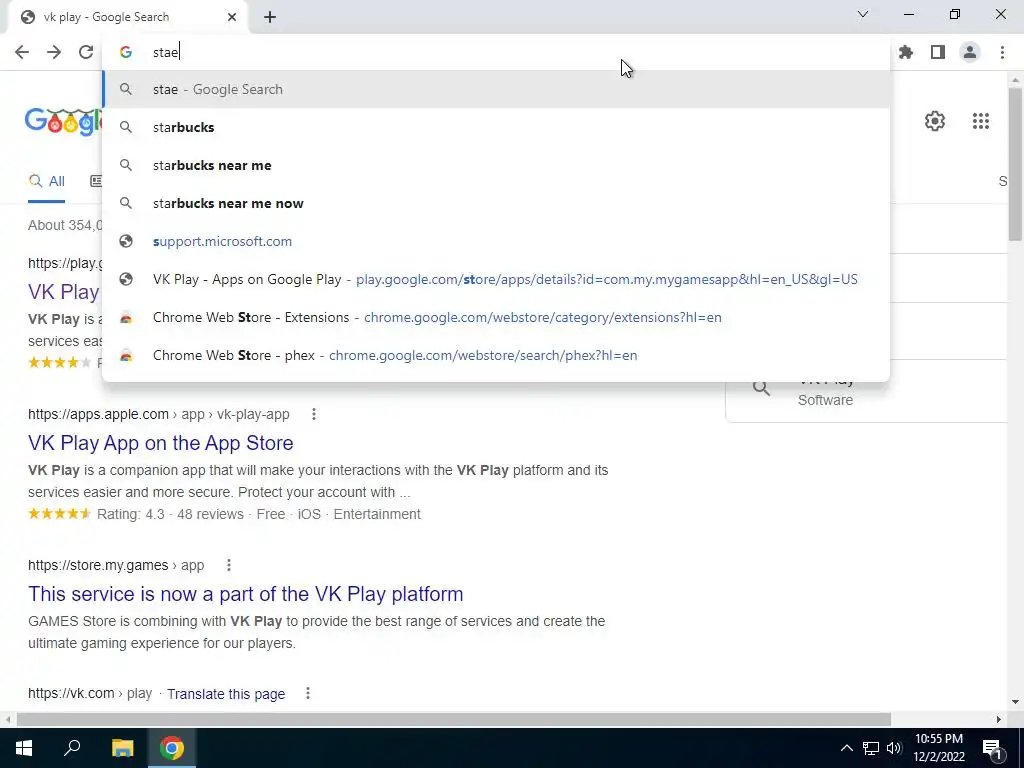Open Chrome three-dot main menu

point(1002,52)
